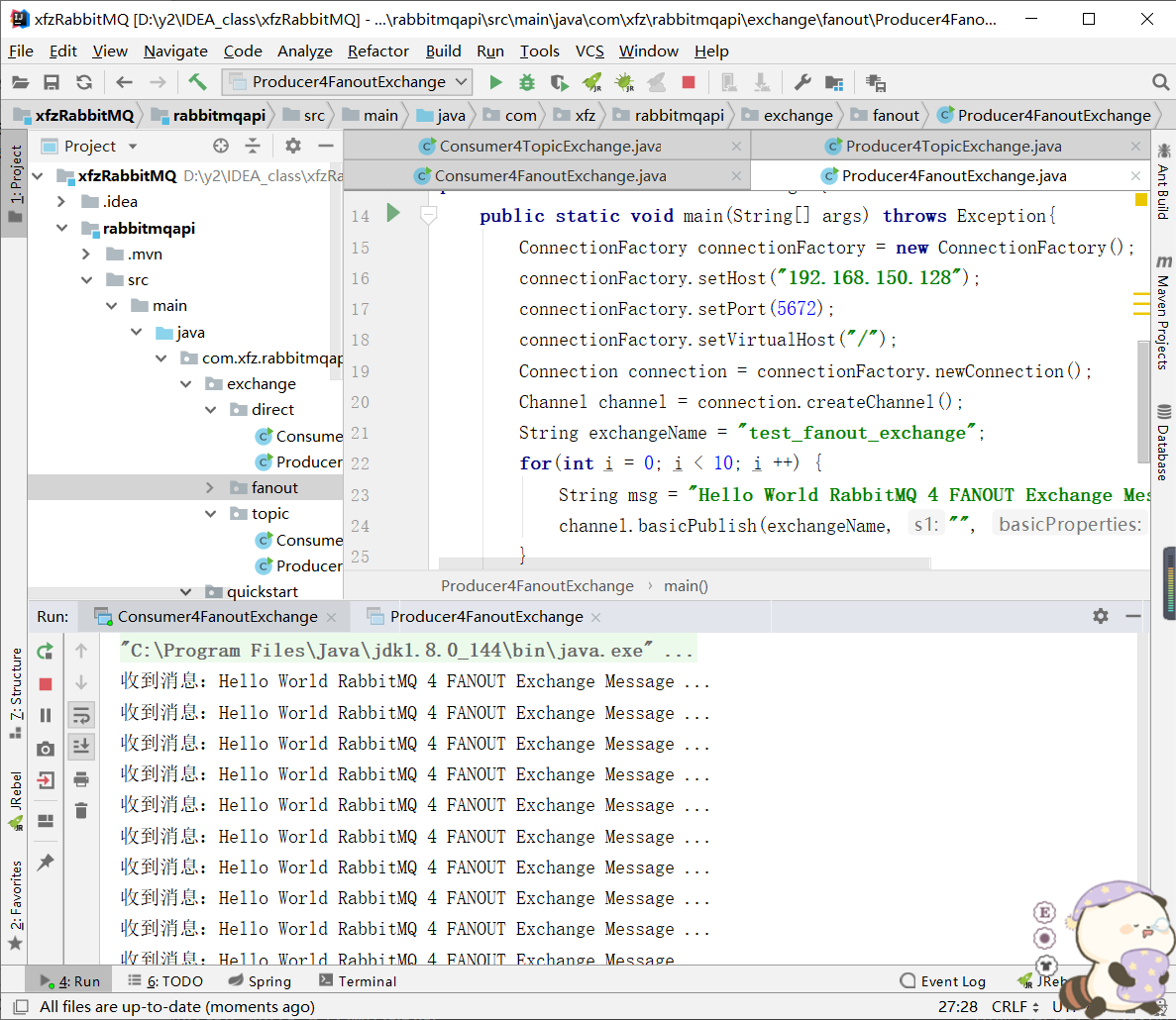Toggle Project tool window side tab
The height and width of the screenshot is (1020, 1176).
pos(15,183)
